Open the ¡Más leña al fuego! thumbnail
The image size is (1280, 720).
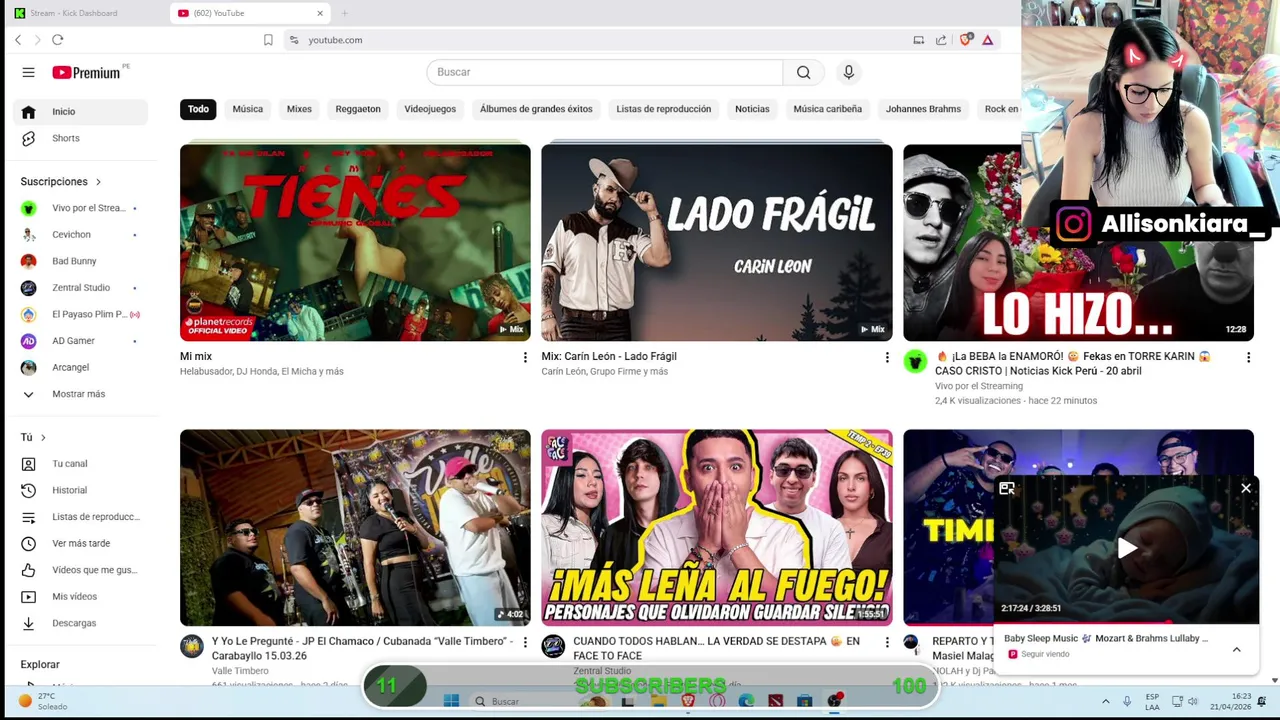coord(717,527)
